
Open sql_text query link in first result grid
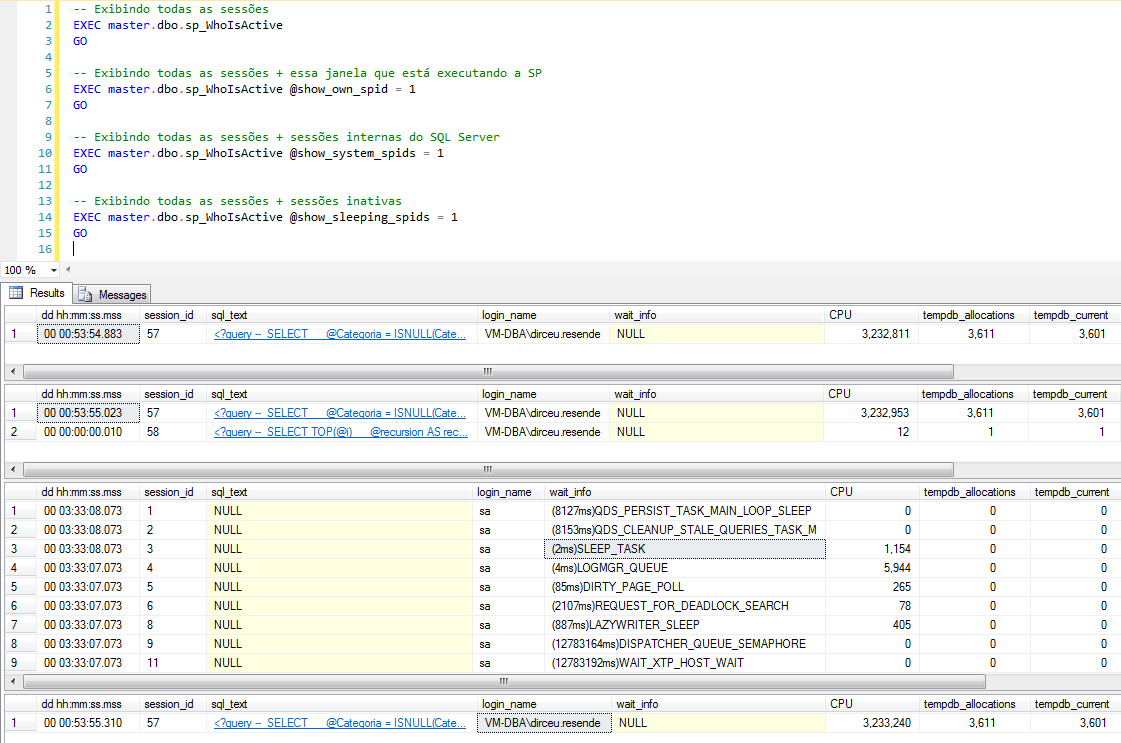click(x=340, y=334)
